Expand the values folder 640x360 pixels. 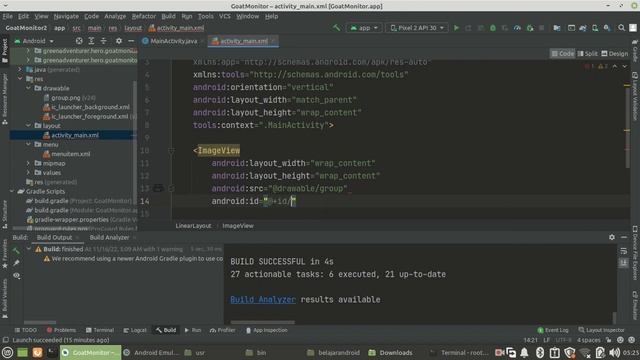tap(29, 173)
